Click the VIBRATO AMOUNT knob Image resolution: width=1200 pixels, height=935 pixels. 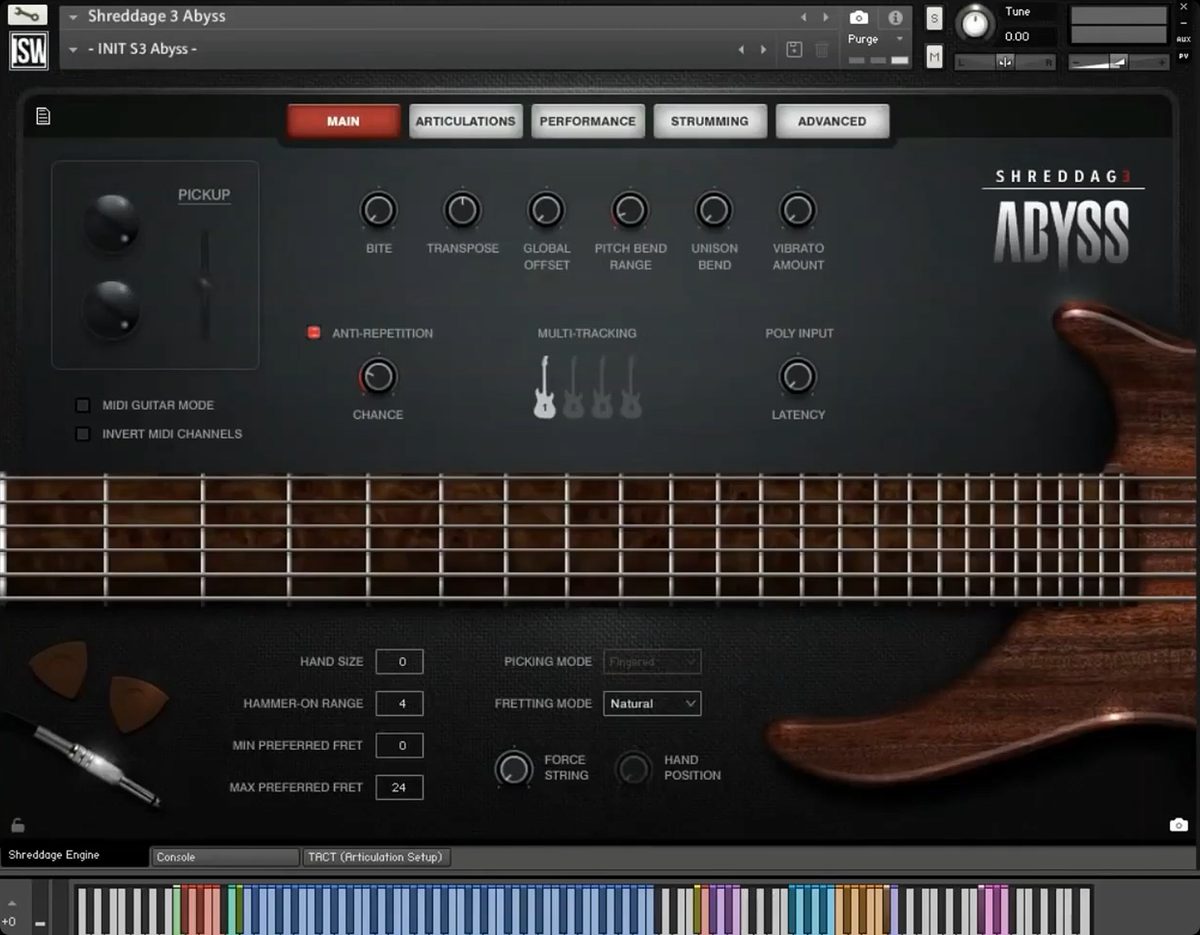point(798,211)
